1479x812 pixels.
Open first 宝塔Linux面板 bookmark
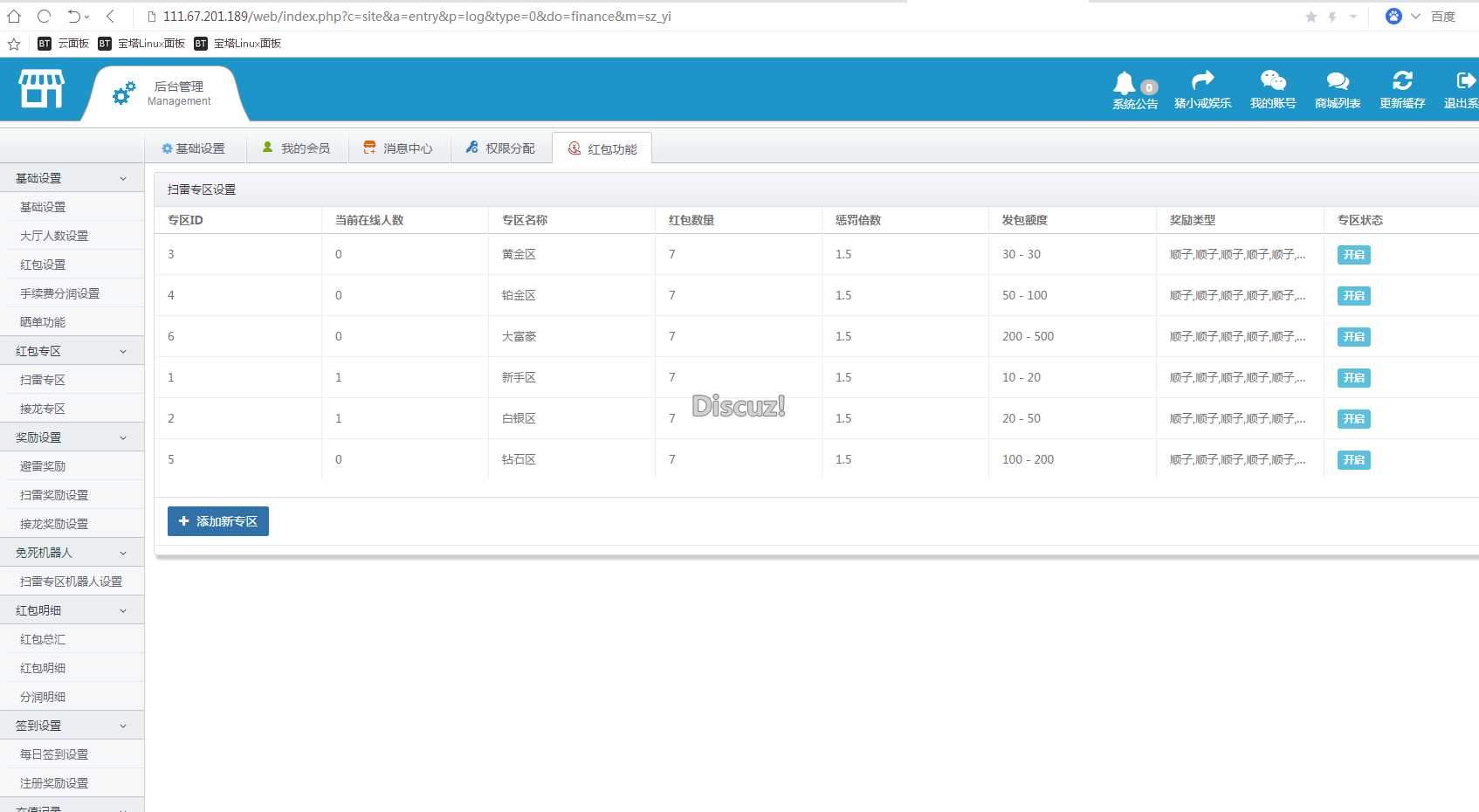(x=141, y=44)
